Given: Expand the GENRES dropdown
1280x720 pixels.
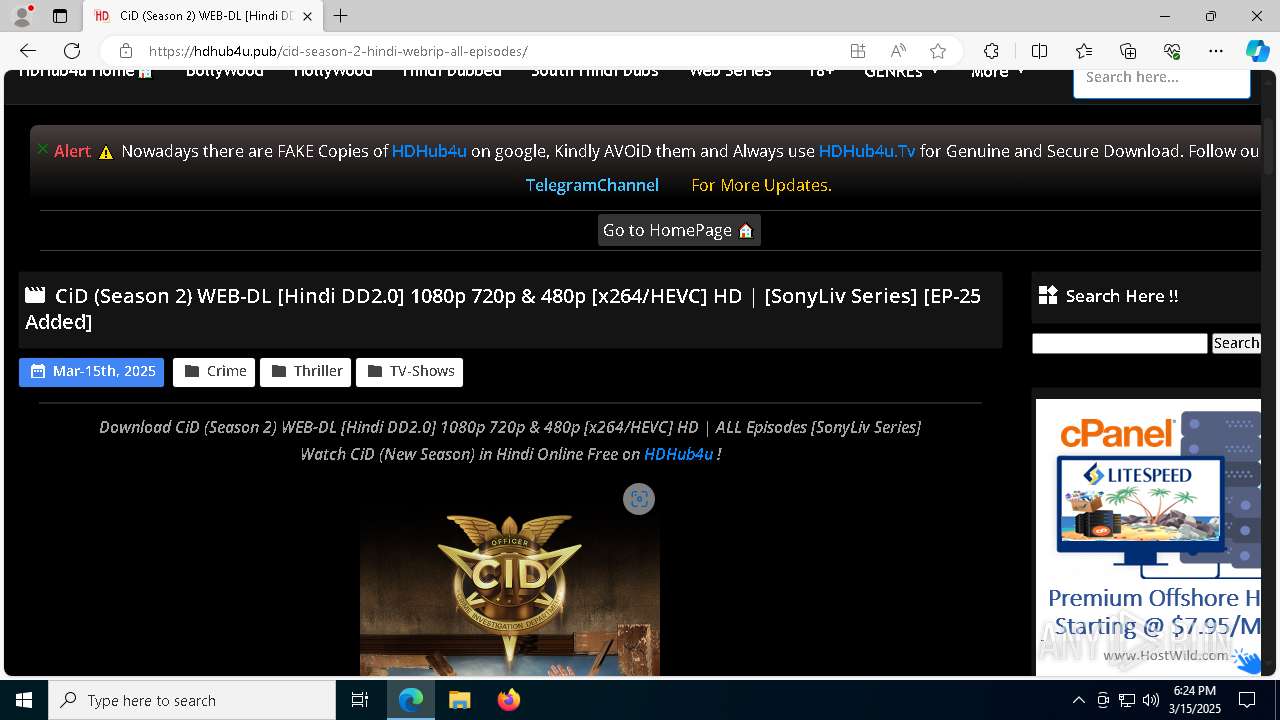Looking at the screenshot, I should [x=901, y=73].
